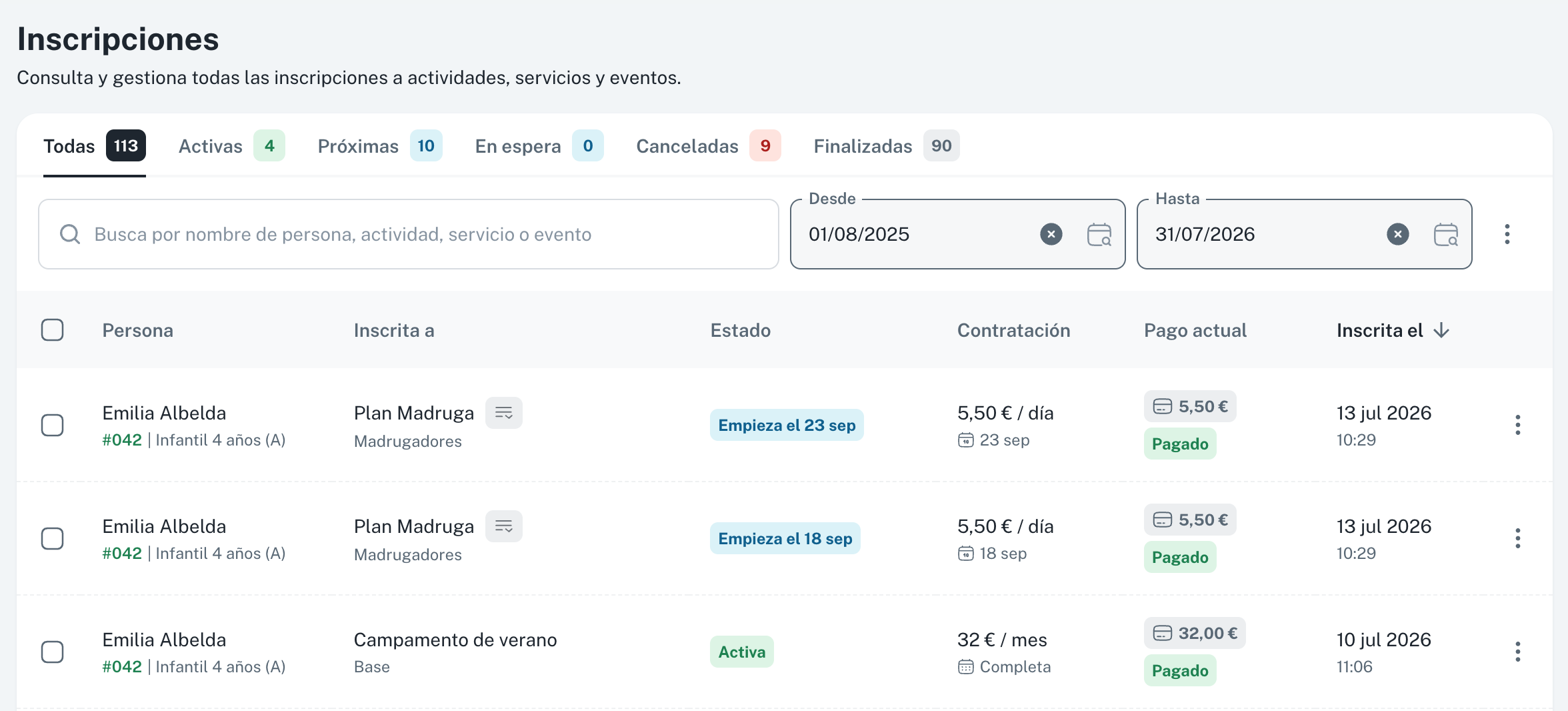
Task: Sort by the Persona column header
Action: (138, 330)
